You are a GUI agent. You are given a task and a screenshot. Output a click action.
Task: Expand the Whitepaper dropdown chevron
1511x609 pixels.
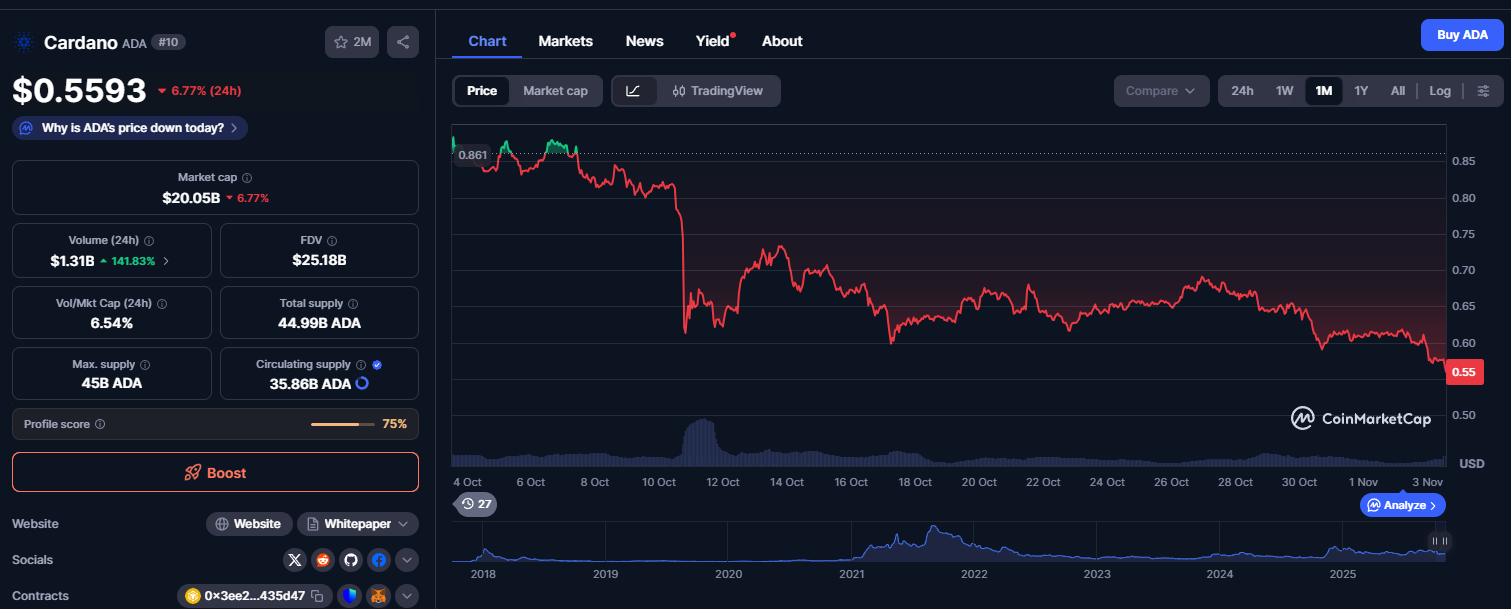click(404, 523)
